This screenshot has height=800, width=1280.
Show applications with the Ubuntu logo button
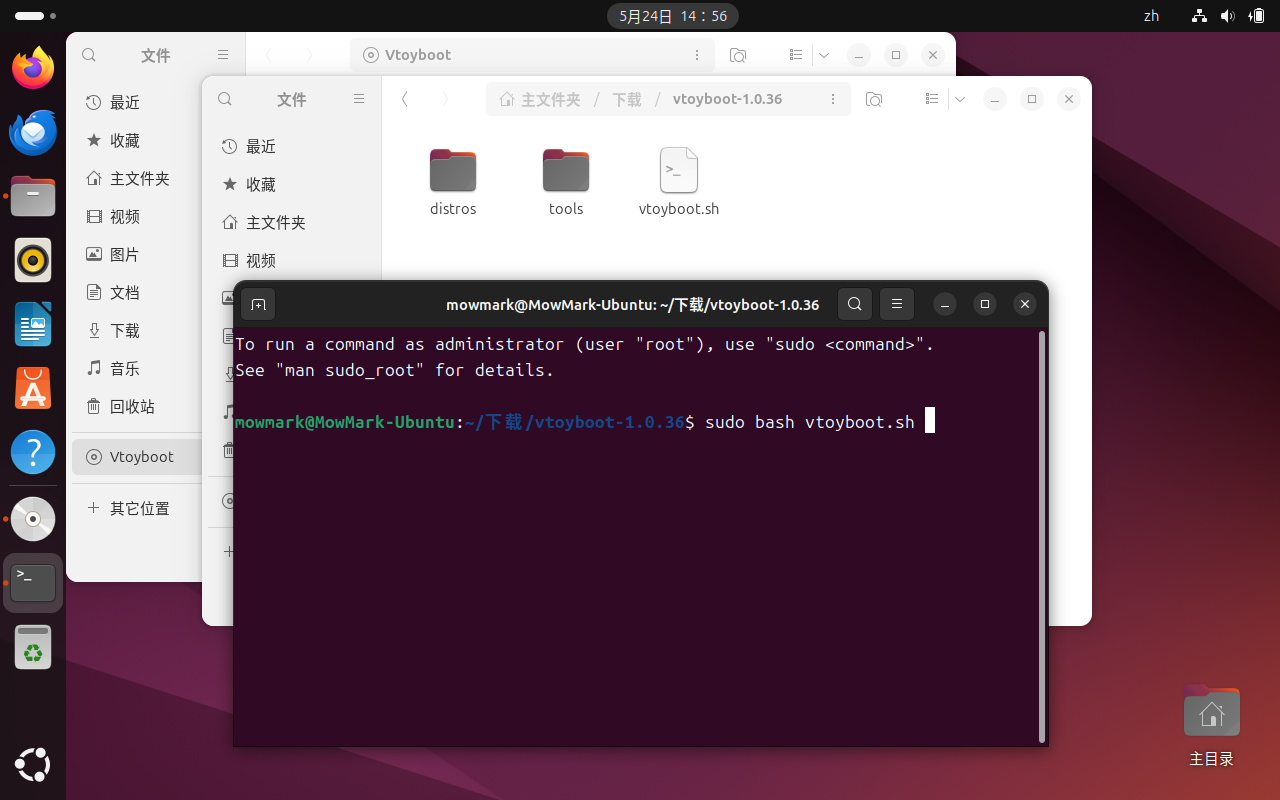[33, 765]
